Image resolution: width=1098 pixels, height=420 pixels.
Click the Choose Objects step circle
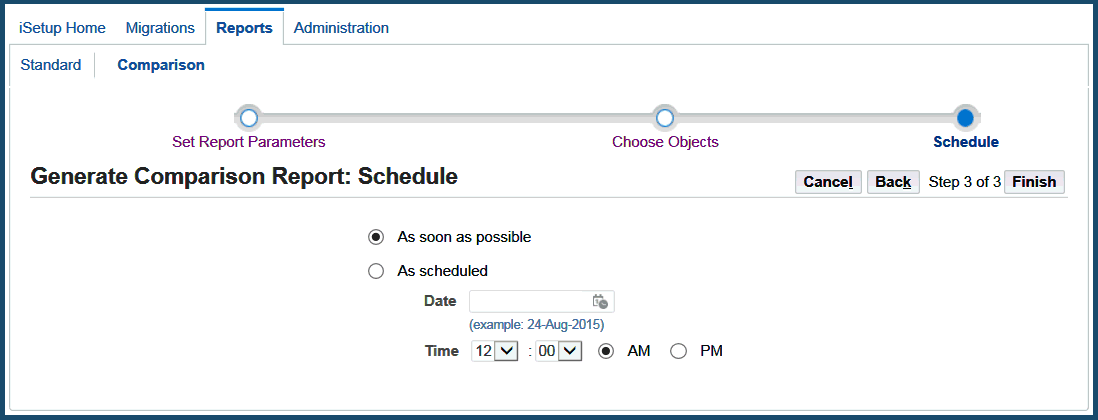click(665, 118)
